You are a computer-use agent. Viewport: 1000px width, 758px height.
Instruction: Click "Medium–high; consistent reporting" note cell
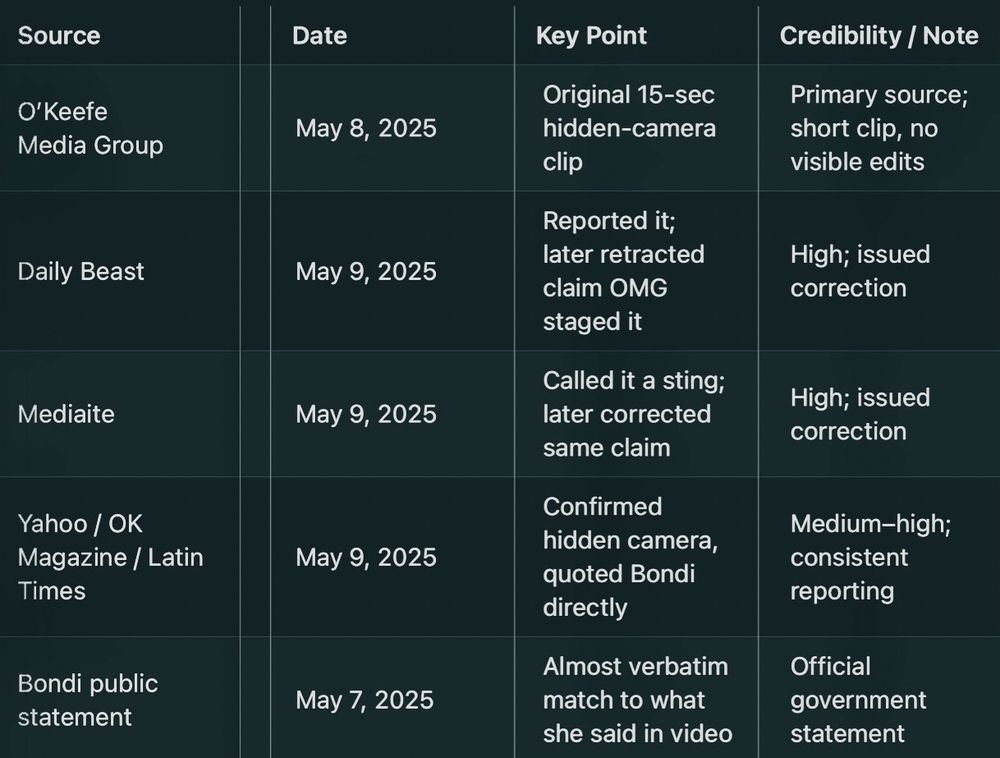tap(871, 557)
